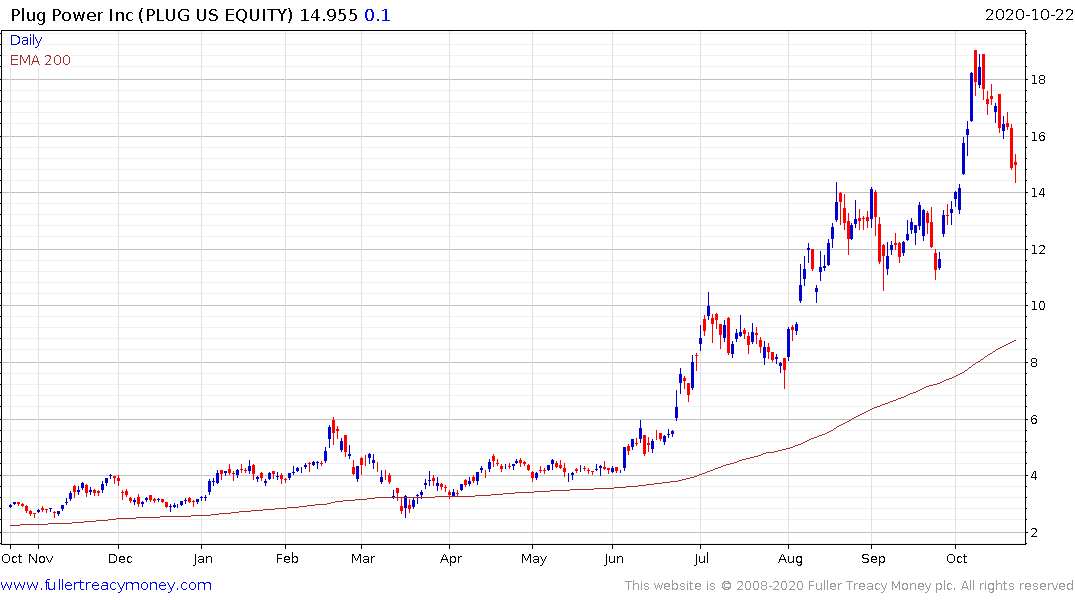
Task: Click the 'Dec' x-axis label
Action: [120, 559]
